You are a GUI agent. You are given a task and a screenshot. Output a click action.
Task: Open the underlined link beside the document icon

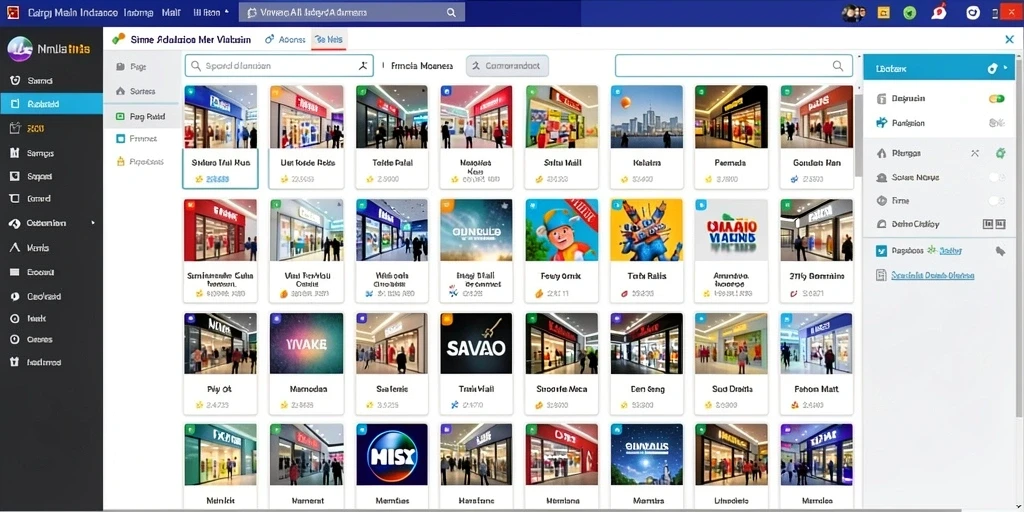(x=933, y=275)
